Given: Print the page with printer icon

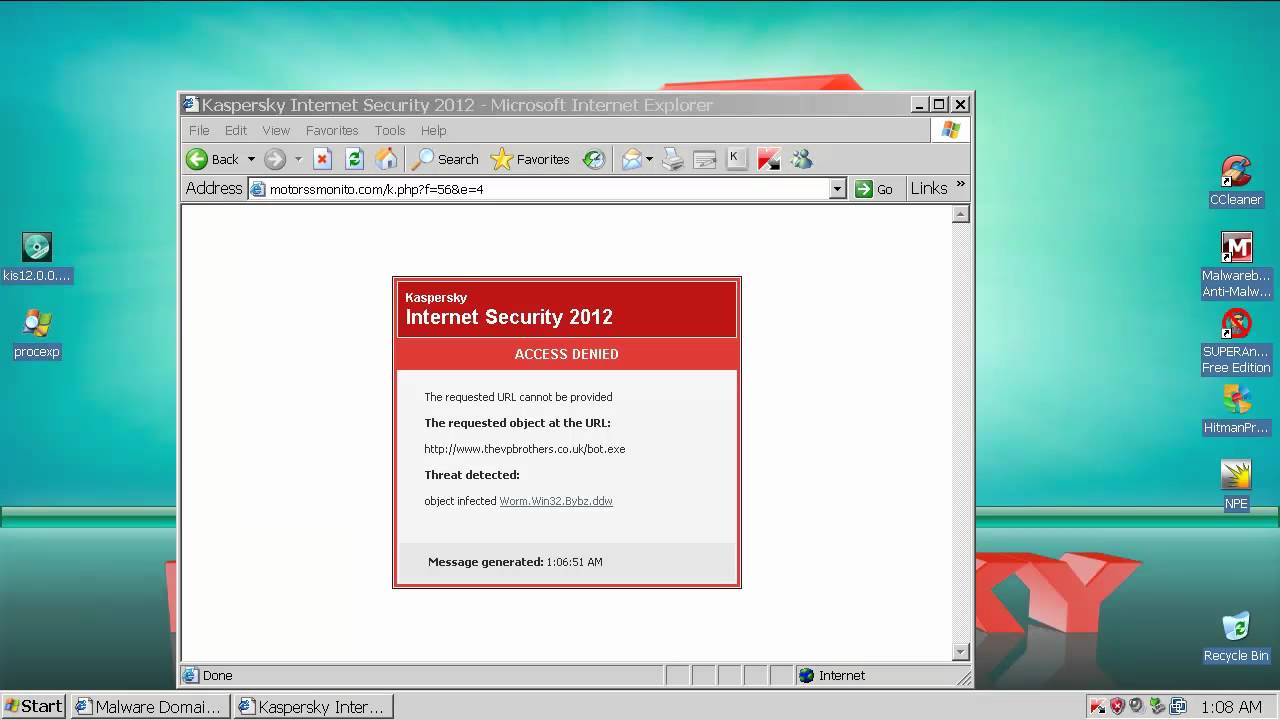Looking at the screenshot, I should (673, 159).
